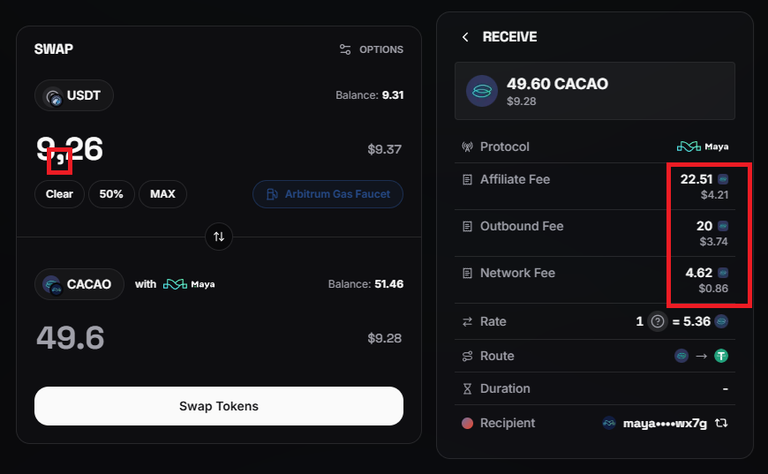Screen dimensions: 768x474
Task: Open the USDT token selector
Action: click(74, 95)
